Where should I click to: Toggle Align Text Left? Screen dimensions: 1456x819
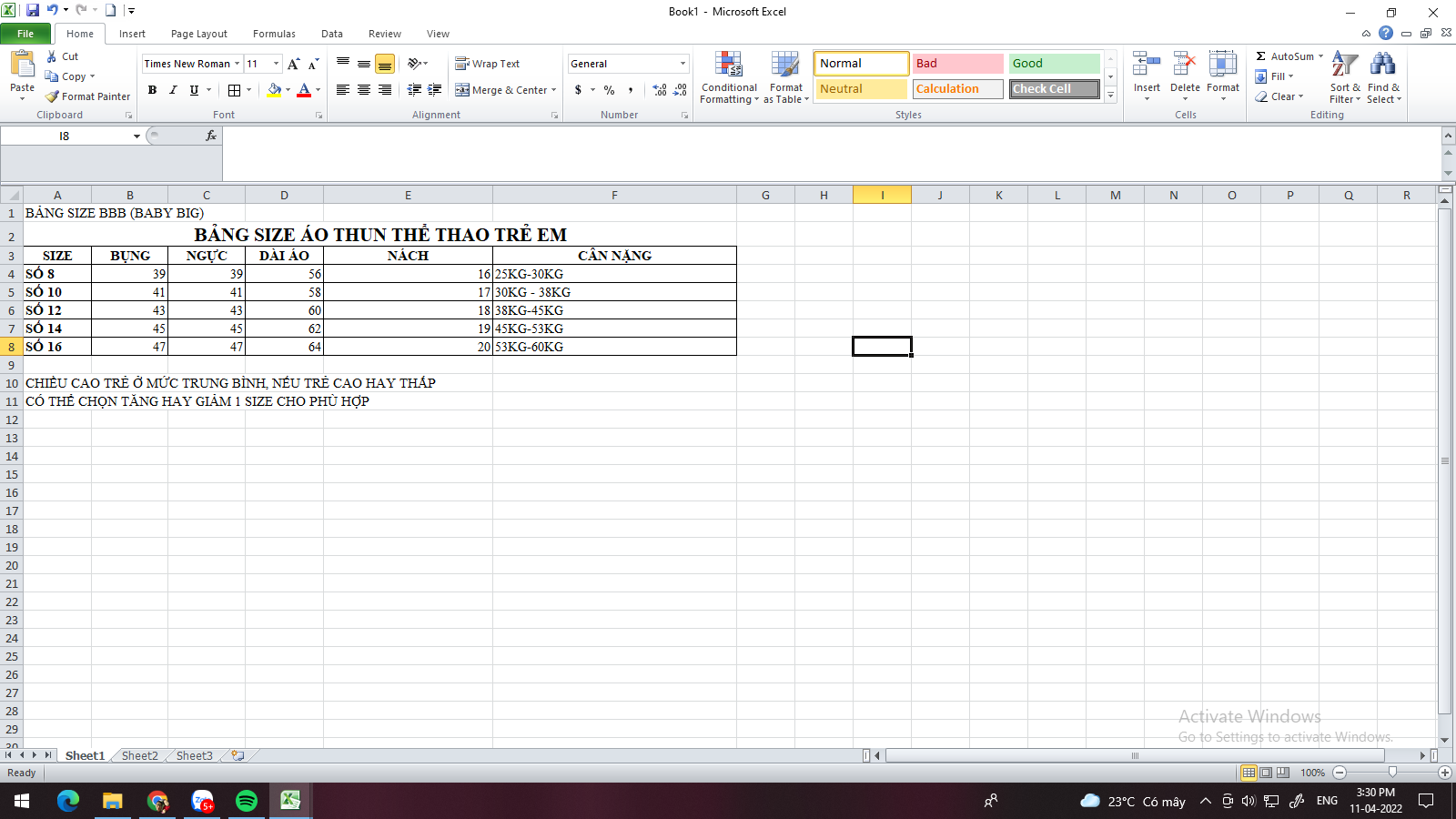[343, 90]
